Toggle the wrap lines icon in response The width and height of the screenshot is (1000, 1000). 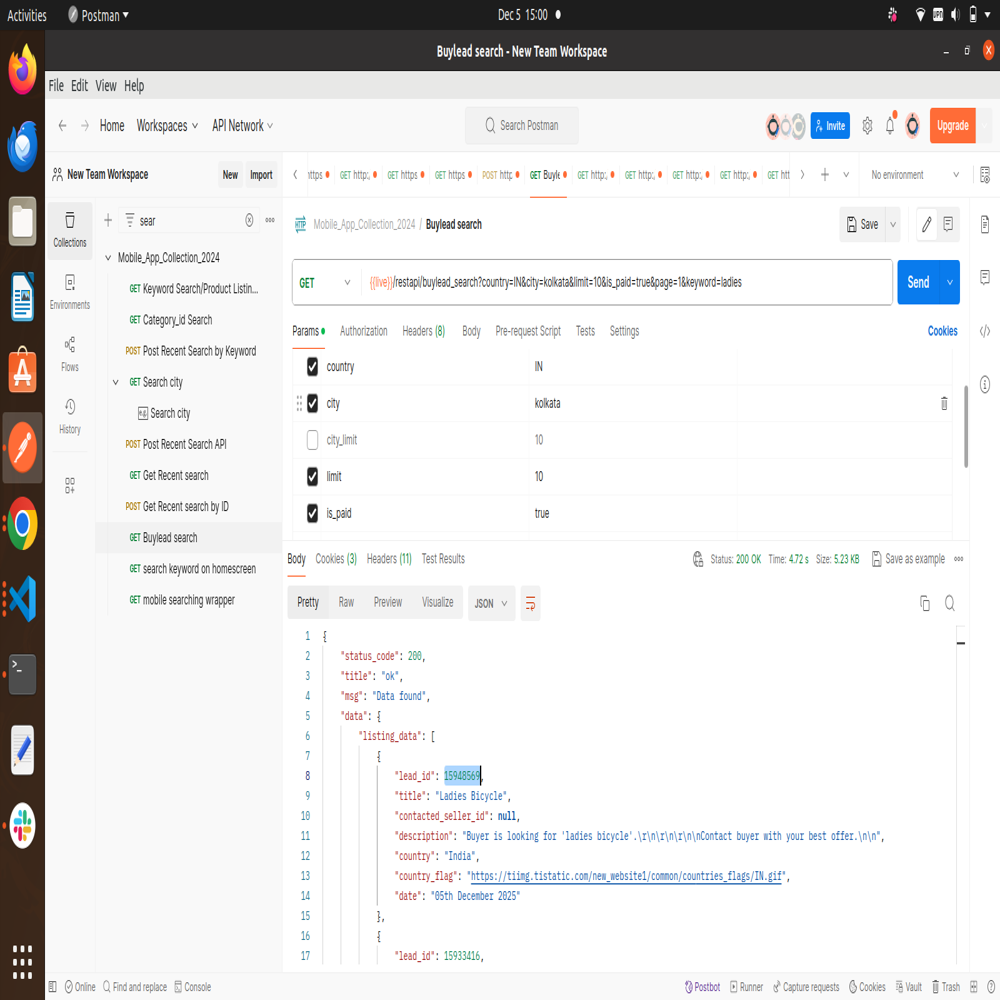pyautogui.click(x=530, y=603)
